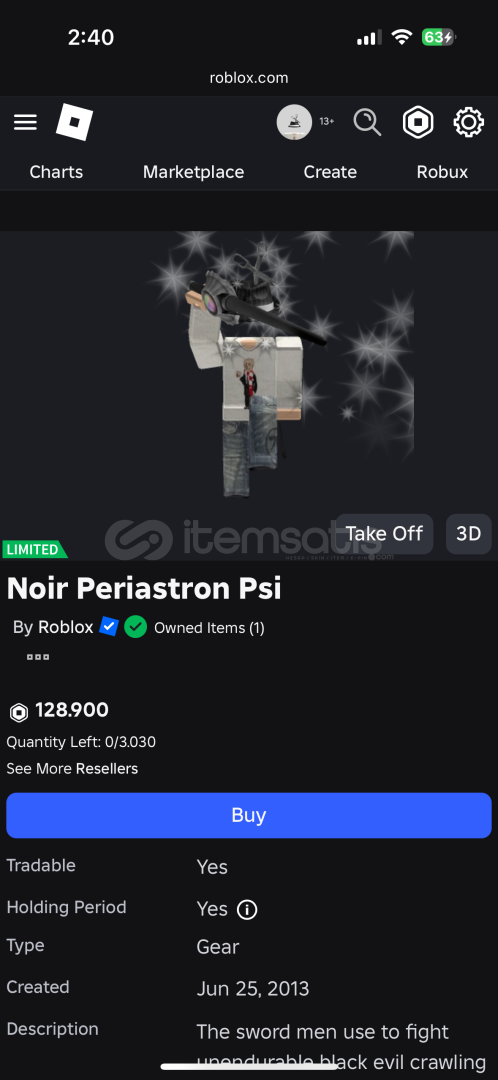
Task: Open the Create tab
Action: click(331, 172)
